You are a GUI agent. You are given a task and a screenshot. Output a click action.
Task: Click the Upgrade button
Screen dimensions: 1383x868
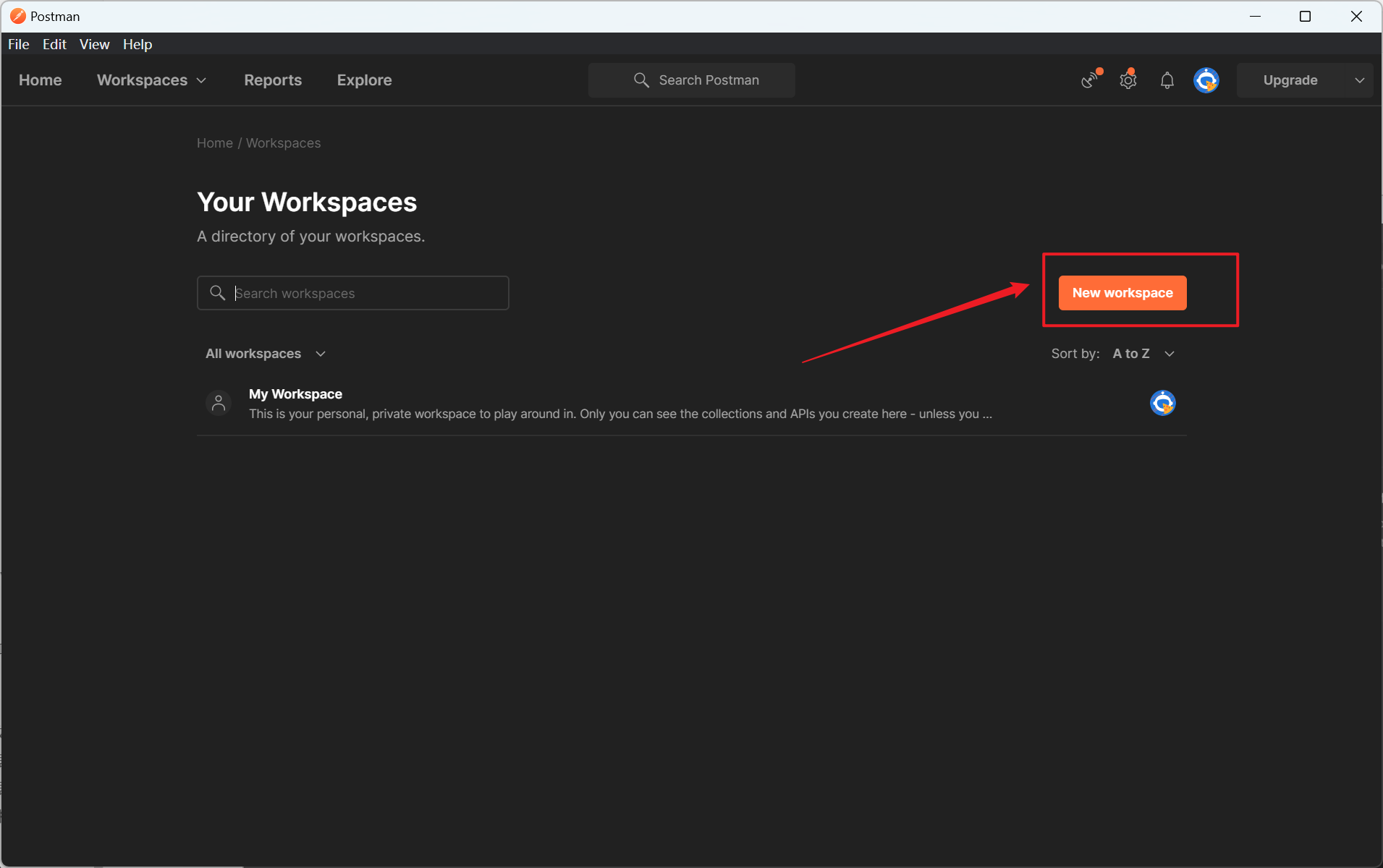(x=1290, y=80)
